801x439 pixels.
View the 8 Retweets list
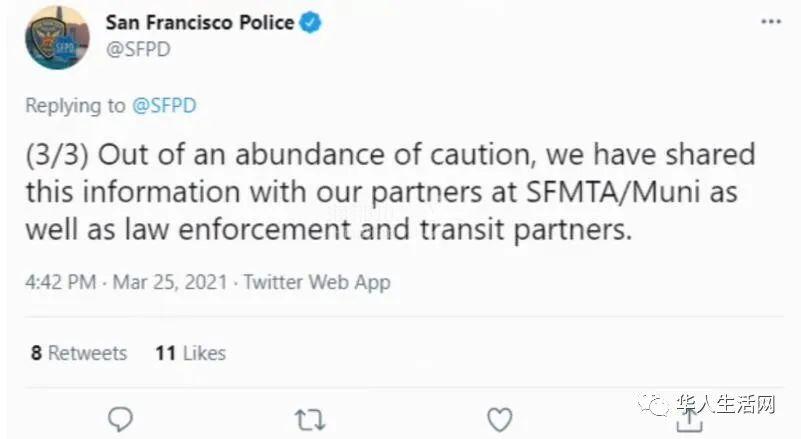79,353
